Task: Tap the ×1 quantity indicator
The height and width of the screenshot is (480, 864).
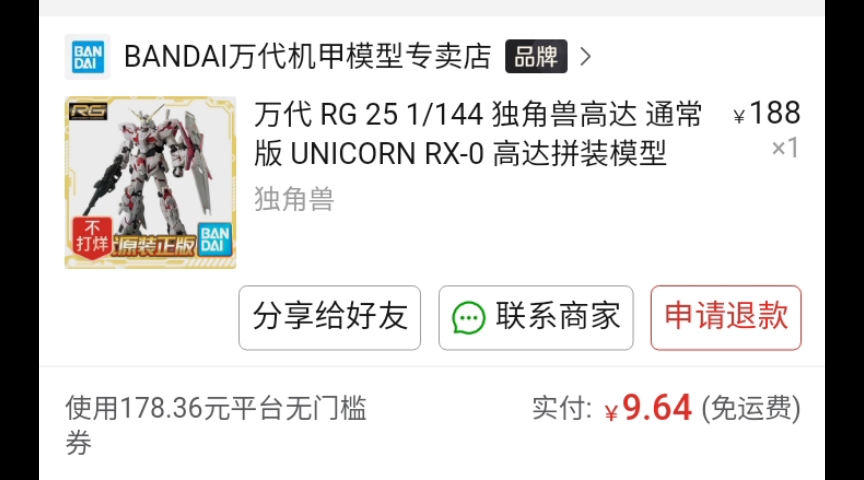Action: (785, 148)
